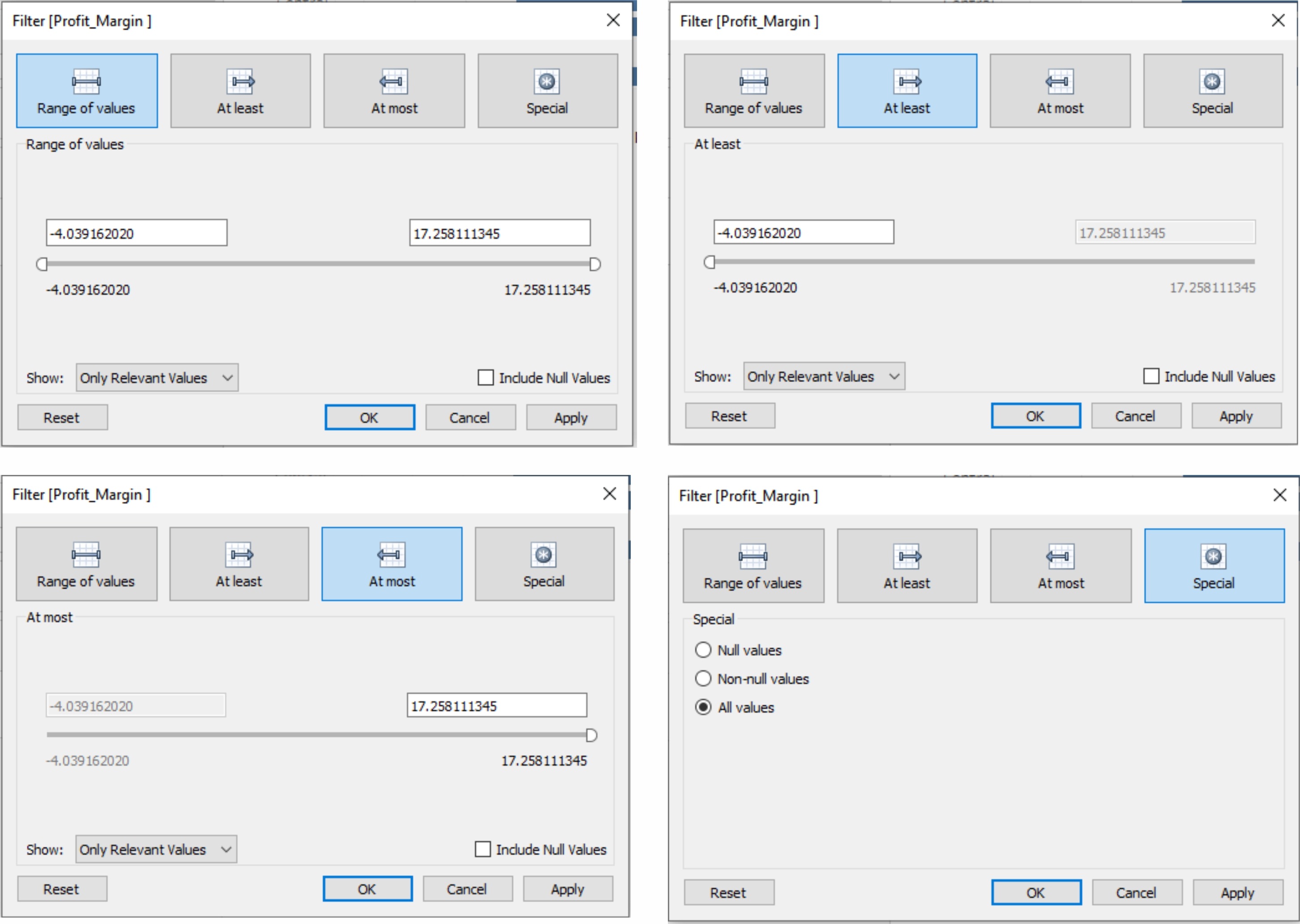Viewport: 1300px width, 924px height.
Task: Click right slider handle in Range of values dialog
Action: tap(595, 264)
